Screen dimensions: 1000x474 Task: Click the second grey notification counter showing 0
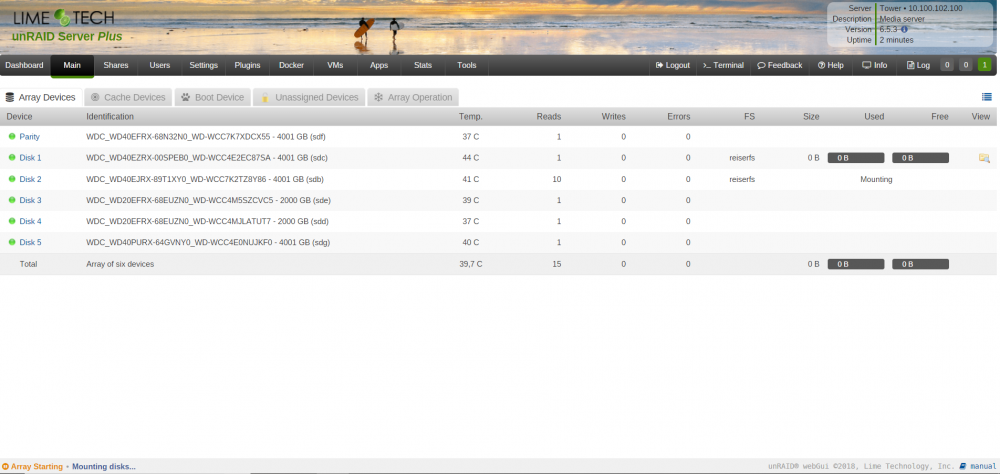pyautogui.click(x=966, y=65)
